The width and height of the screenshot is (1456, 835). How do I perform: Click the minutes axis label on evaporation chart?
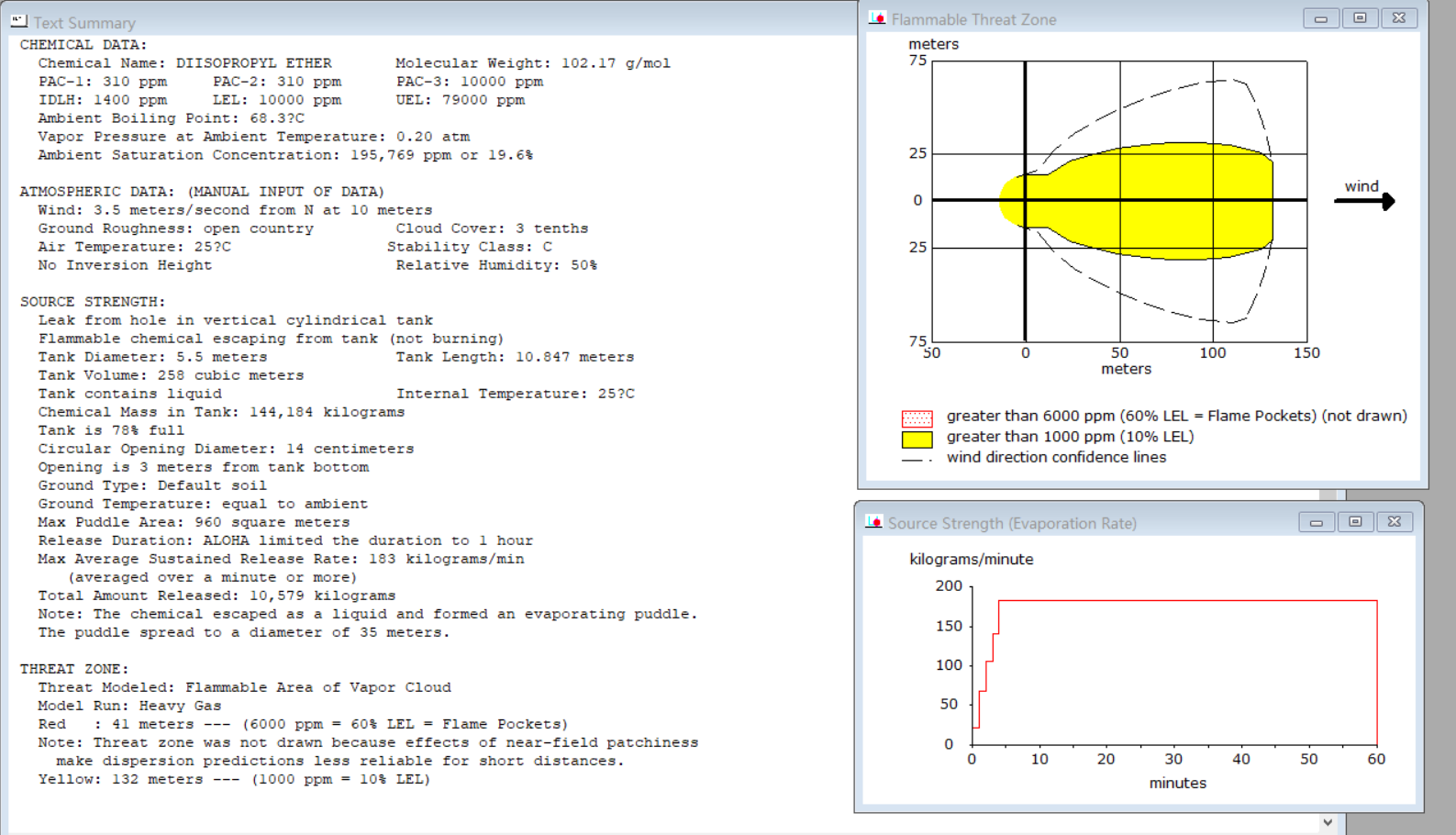(x=1177, y=783)
